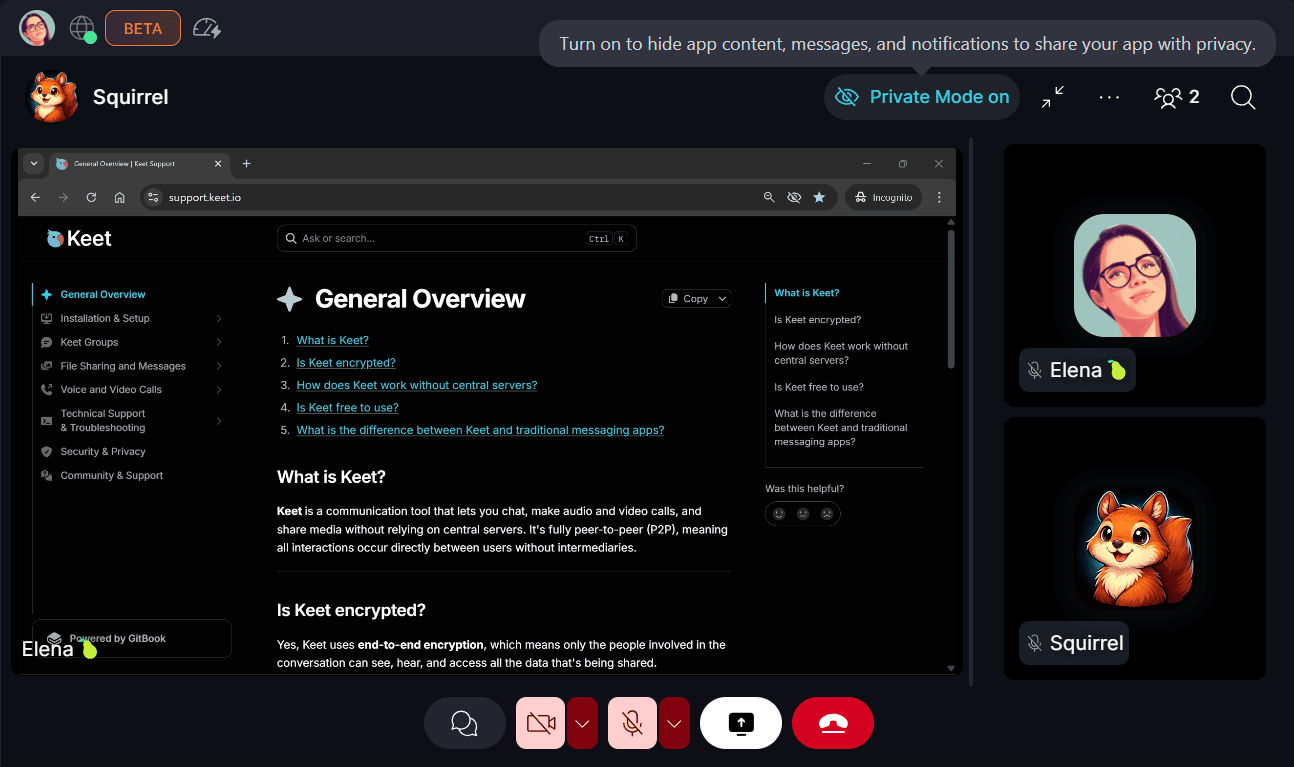Expand File Sharing and Messages section
The image size is (1294, 767).
click(219, 366)
